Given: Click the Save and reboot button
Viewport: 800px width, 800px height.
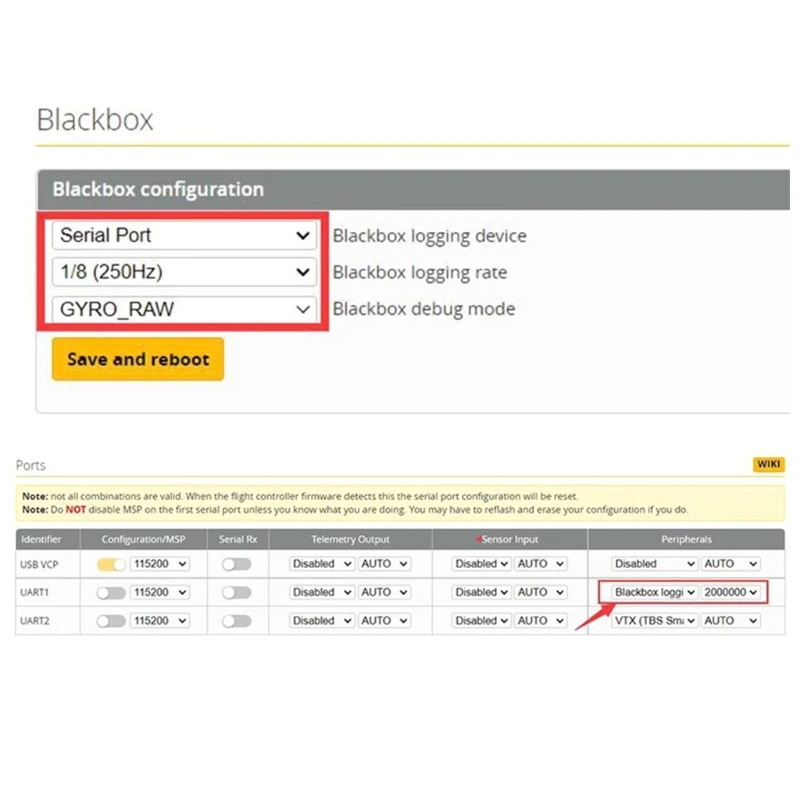Looking at the screenshot, I should click(x=138, y=359).
